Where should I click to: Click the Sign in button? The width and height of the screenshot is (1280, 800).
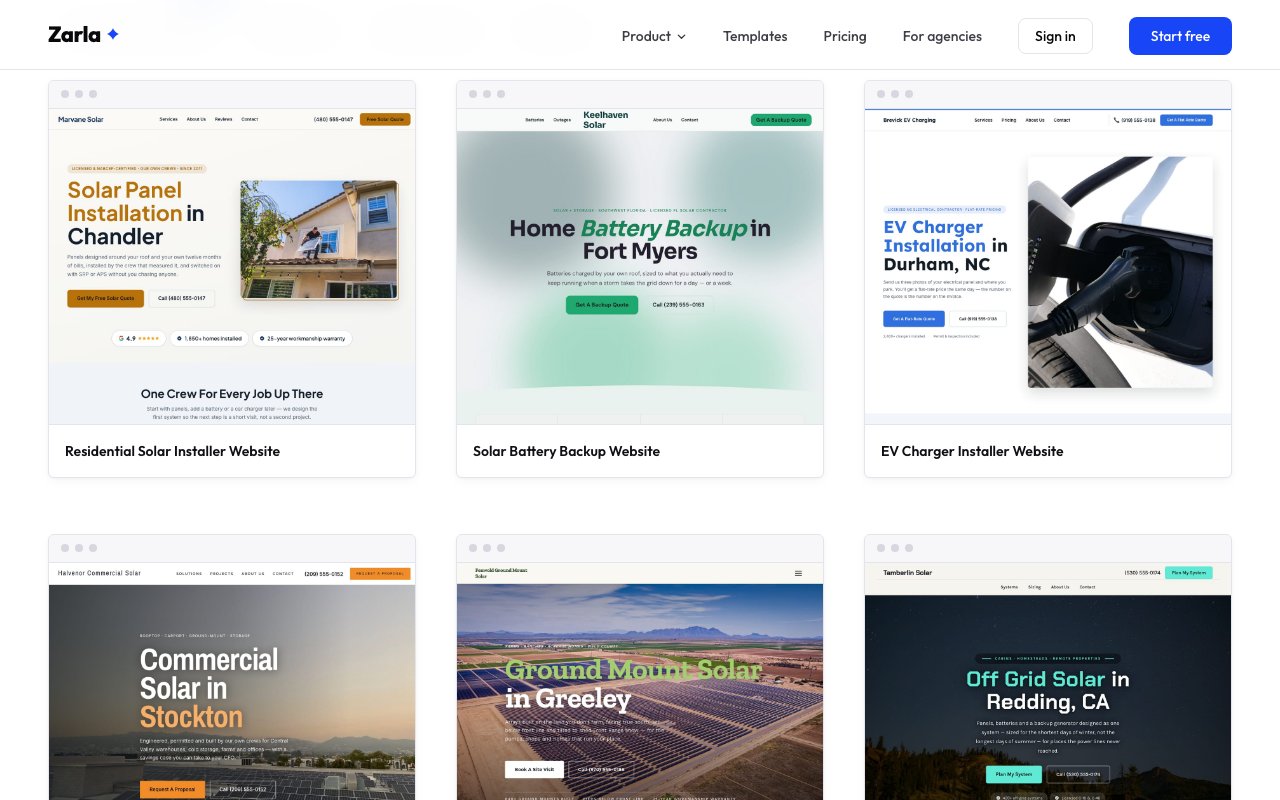(x=1055, y=36)
